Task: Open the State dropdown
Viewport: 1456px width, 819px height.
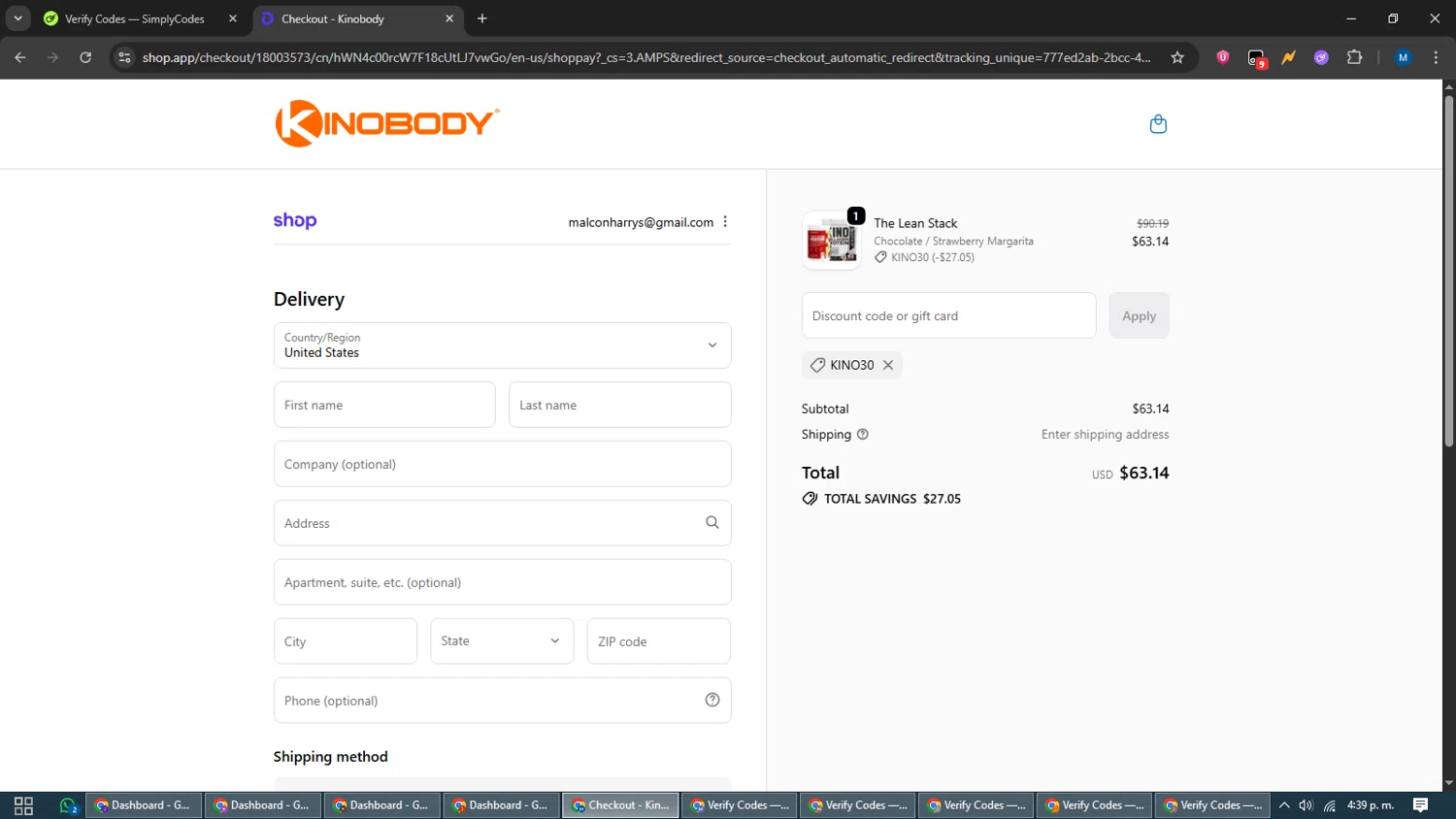Action: point(502,641)
